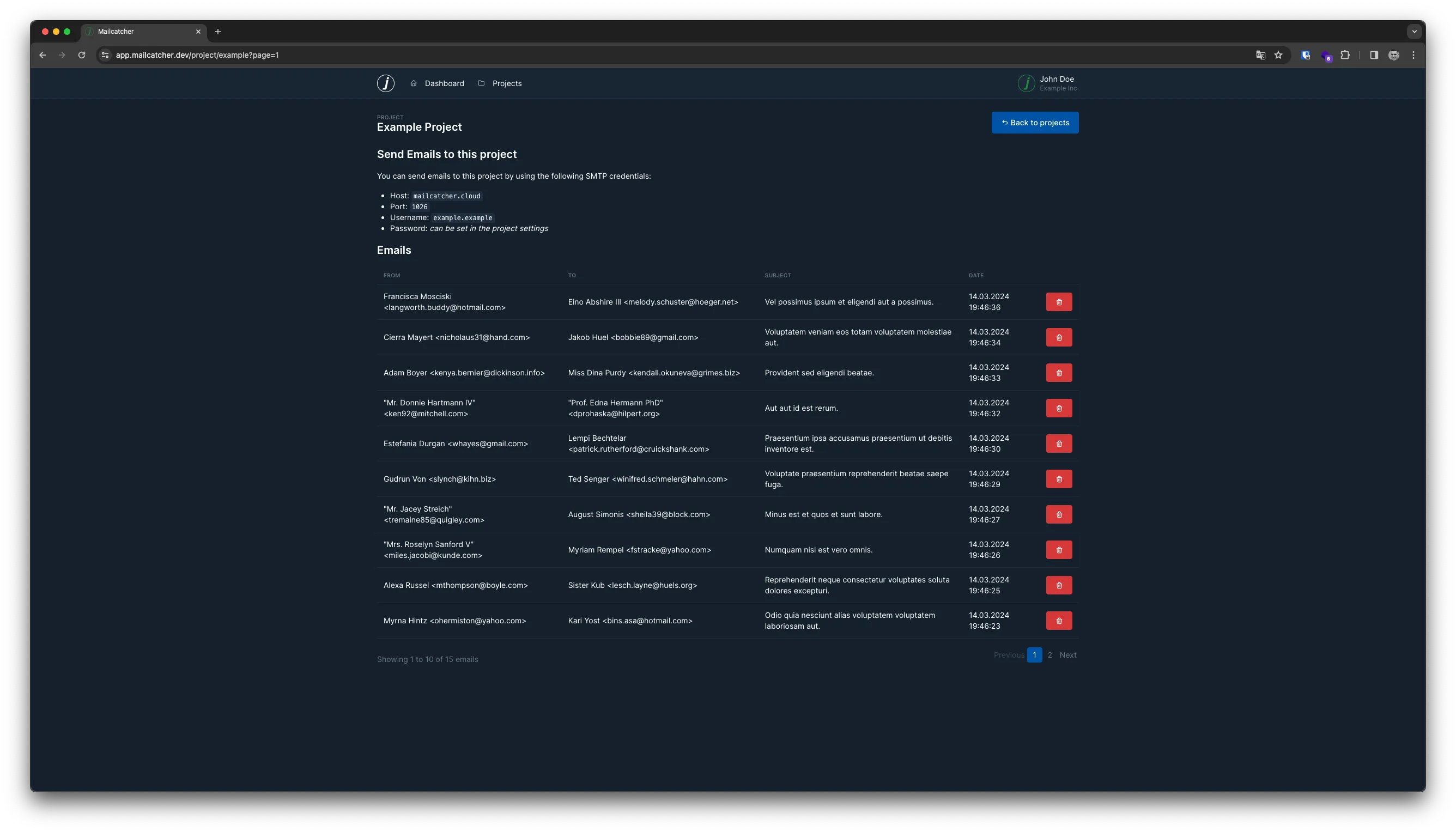Click date 14.03.2024 19:46:36
The width and height of the screenshot is (1456, 832).
(988, 302)
